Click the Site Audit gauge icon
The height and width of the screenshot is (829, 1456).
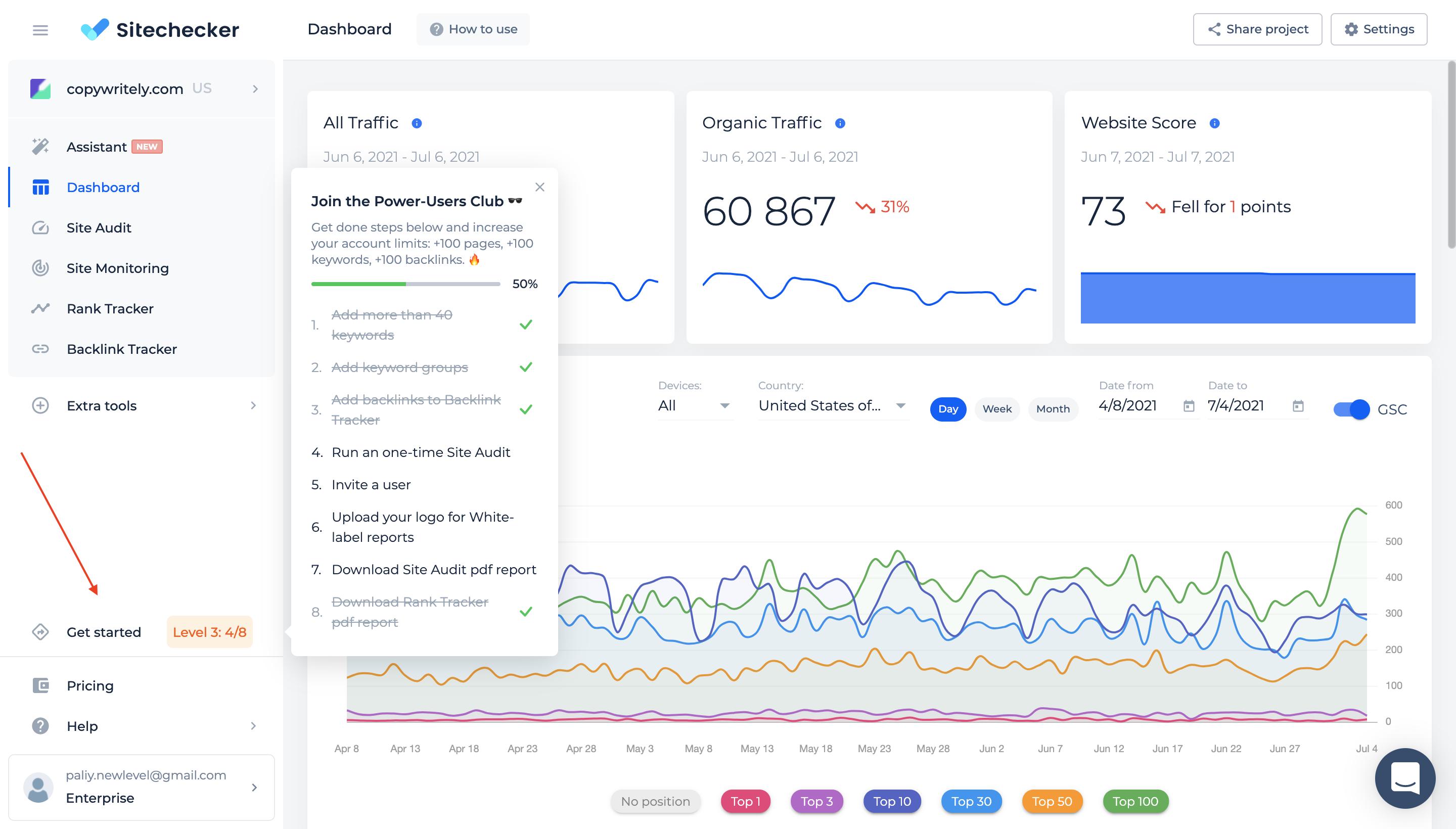click(40, 228)
